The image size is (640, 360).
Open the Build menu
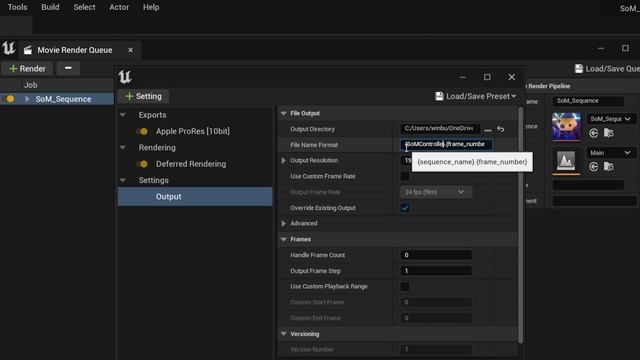coord(50,7)
